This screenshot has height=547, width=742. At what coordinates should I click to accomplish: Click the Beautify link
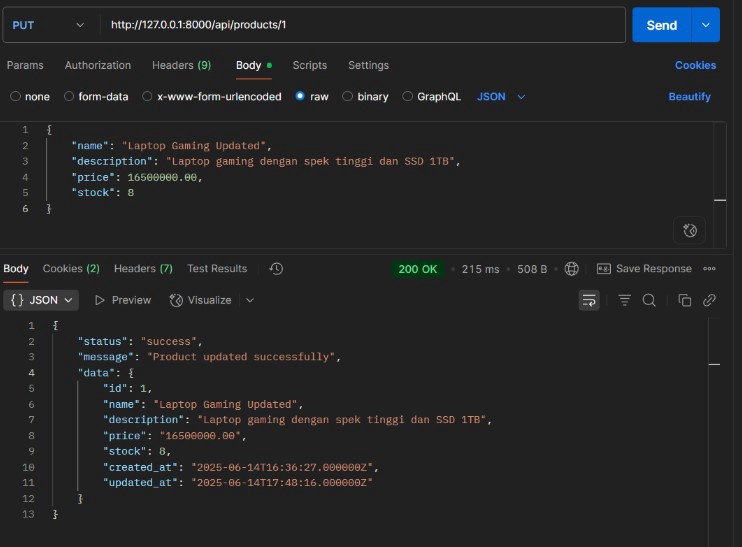(689, 97)
